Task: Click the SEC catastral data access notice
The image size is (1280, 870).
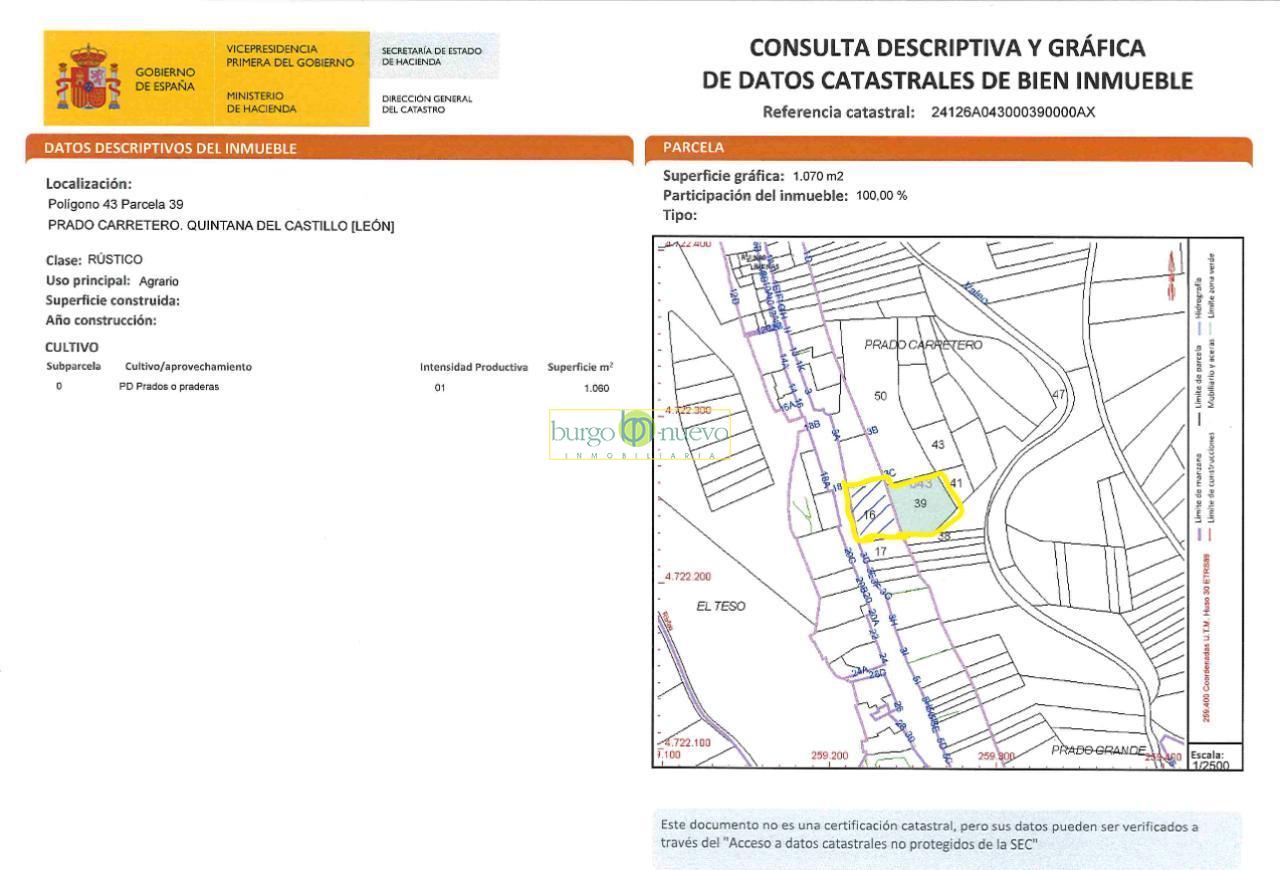Action: click(930, 835)
